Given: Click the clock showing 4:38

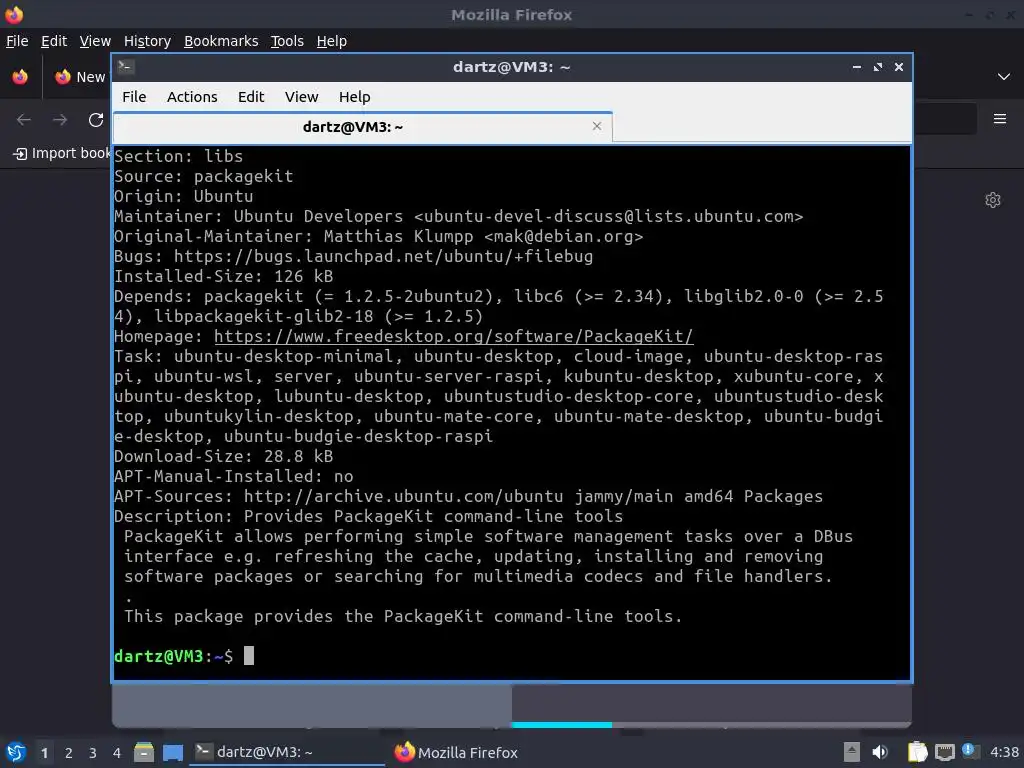Looking at the screenshot, I should click(1004, 752).
